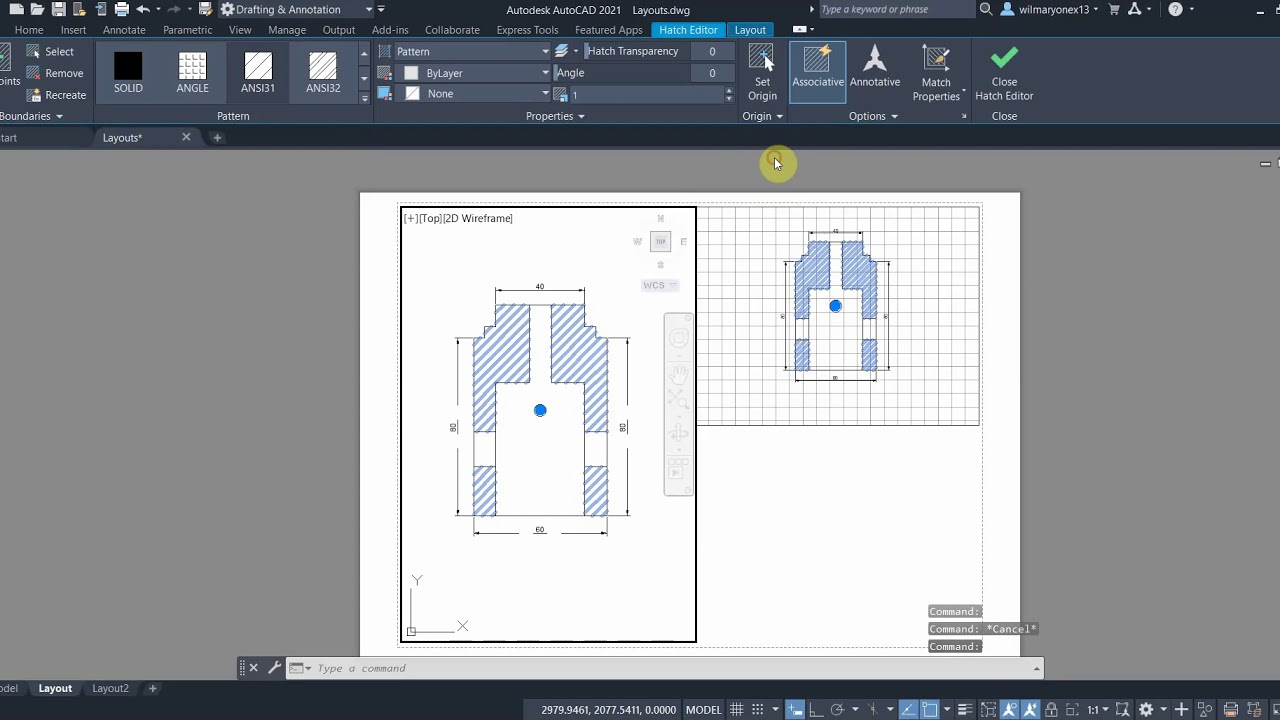1280x720 pixels.
Task: Choose the ANSI32 hatch pattern
Action: click(x=323, y=74)
